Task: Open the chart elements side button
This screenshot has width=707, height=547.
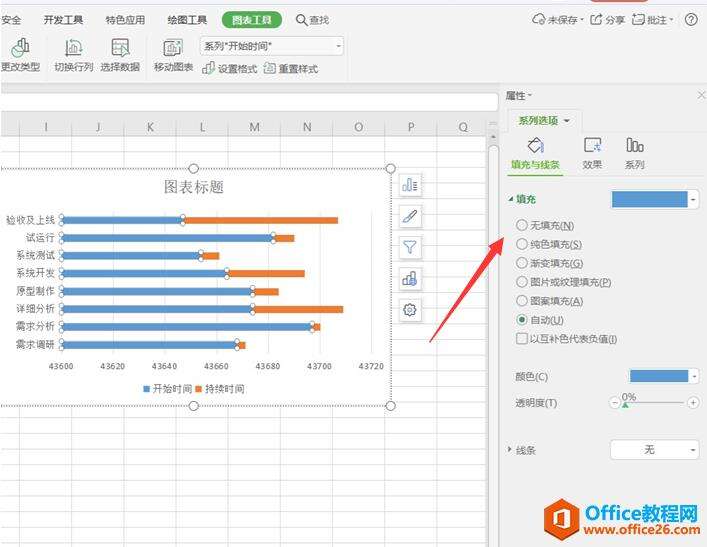Action: click(409, 184)
